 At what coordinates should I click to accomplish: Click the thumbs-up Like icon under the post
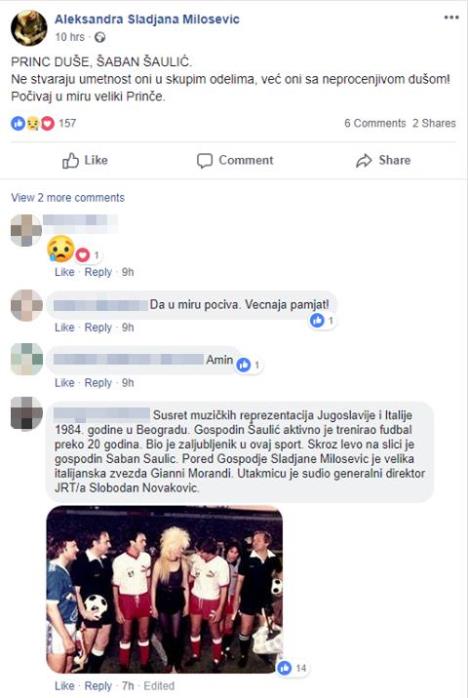[x=70, y=160]
